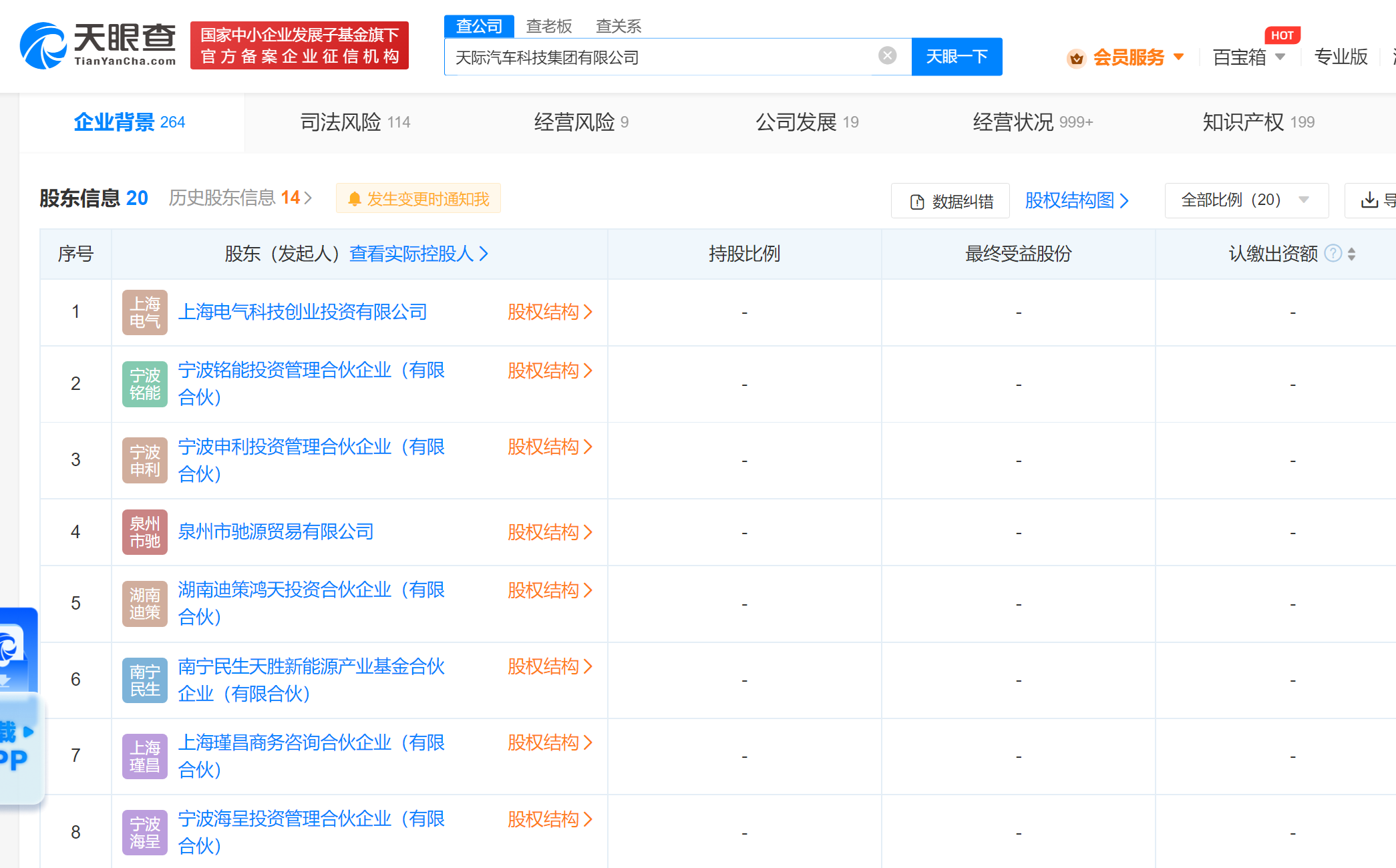The height and width of the screenshot is (868, 1396).
Task: Select the 经营状况 999+ tab
Action: coord(1033,122)
